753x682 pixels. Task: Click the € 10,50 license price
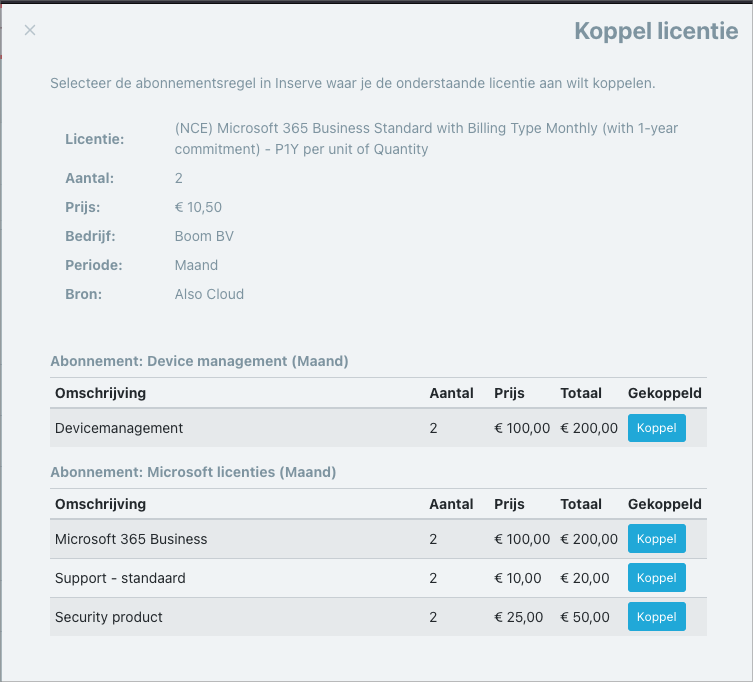tap(198, 207)
